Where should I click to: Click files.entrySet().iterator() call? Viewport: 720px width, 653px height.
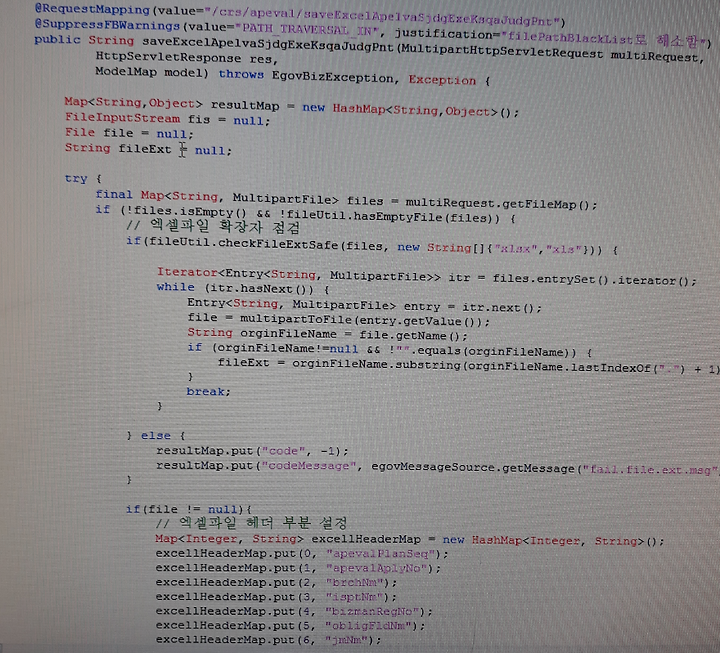pyautogui.click(x=594, y=279)
